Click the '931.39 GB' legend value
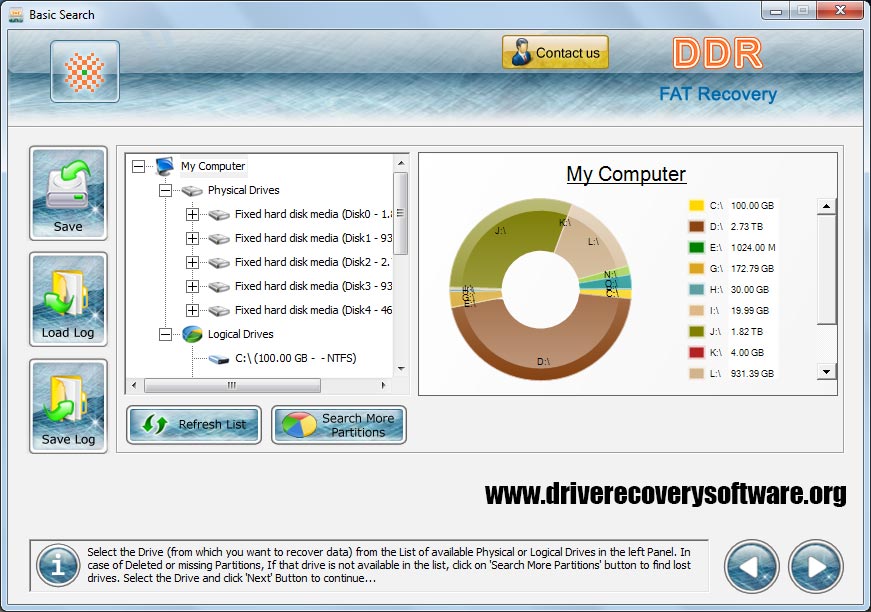 coord(752,374)
